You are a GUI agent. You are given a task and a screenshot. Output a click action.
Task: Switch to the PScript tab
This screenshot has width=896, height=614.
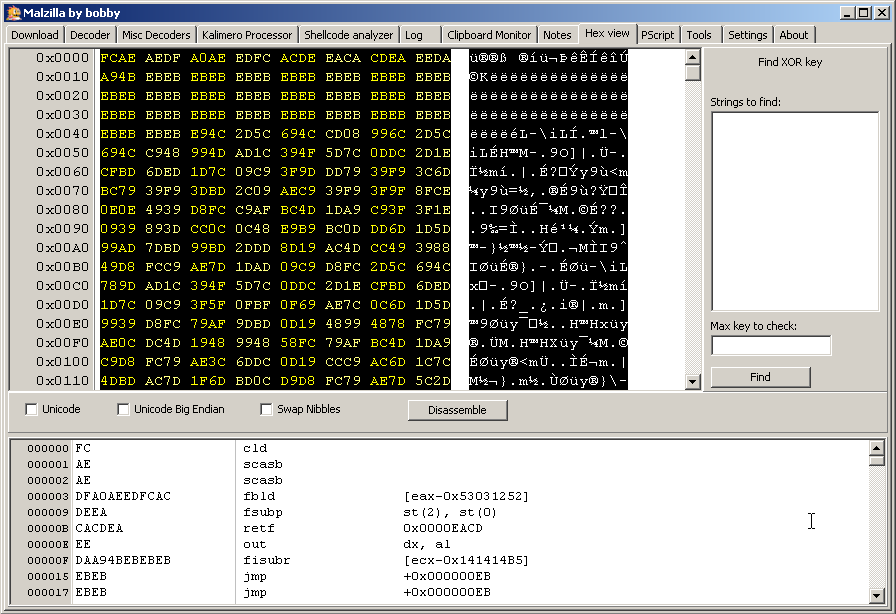(x=657, y=35)
